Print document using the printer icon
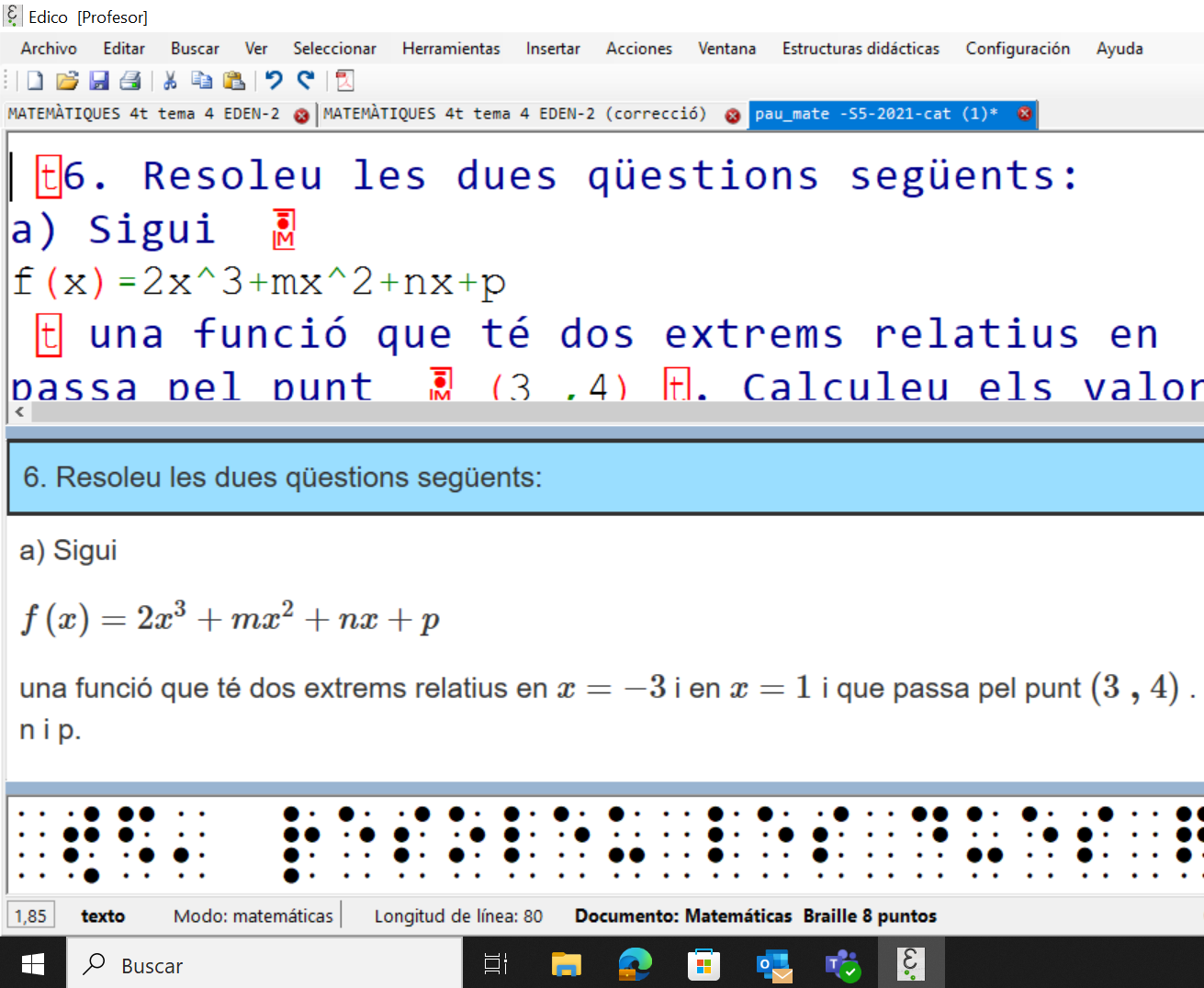1204x988 pixels. point(130,81)
